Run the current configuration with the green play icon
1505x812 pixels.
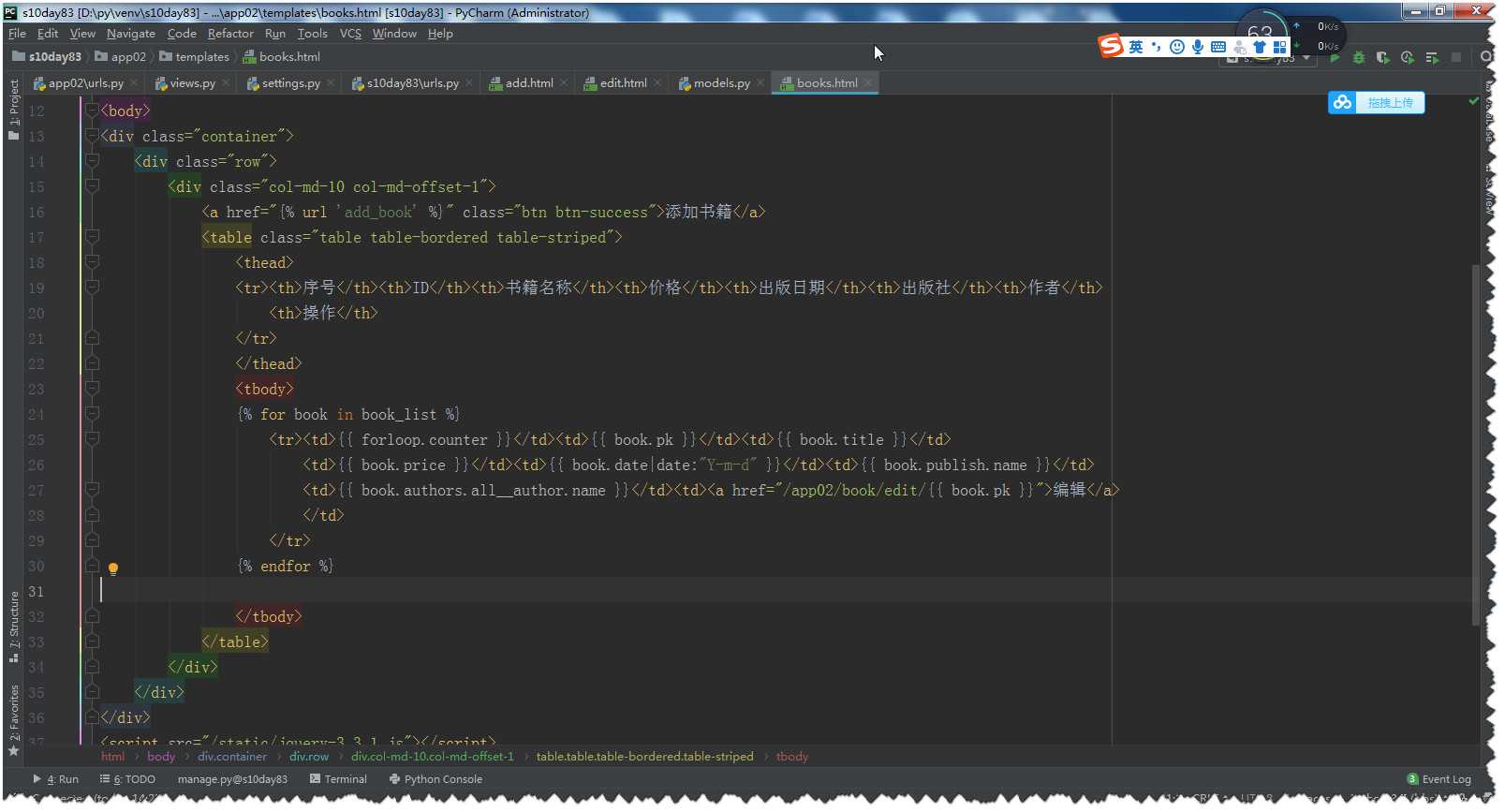coord(1335,58)
